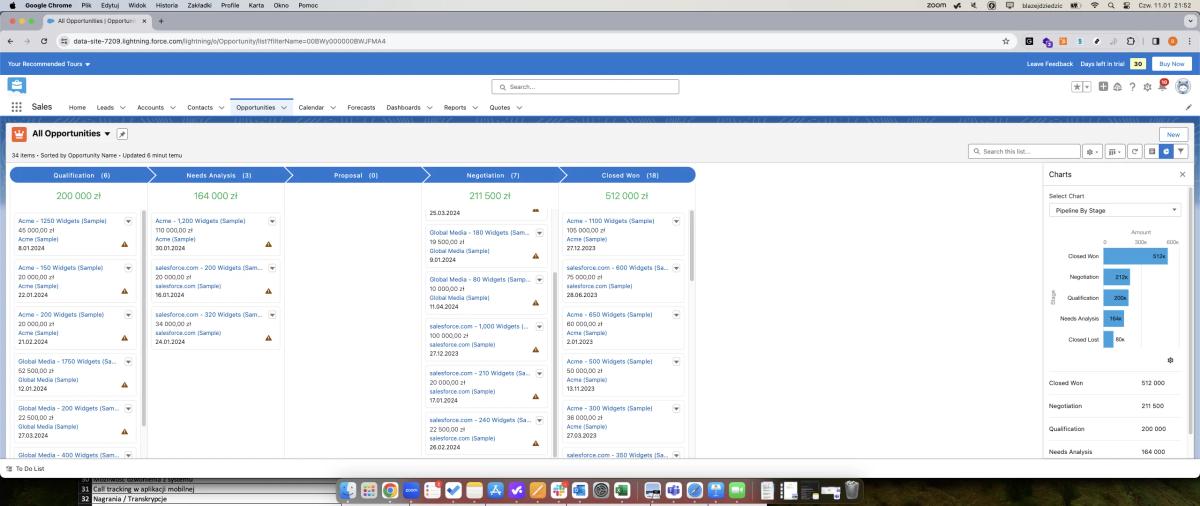Add page to Favorites star
The image size is (1200, 506).
click(1077, 87)
